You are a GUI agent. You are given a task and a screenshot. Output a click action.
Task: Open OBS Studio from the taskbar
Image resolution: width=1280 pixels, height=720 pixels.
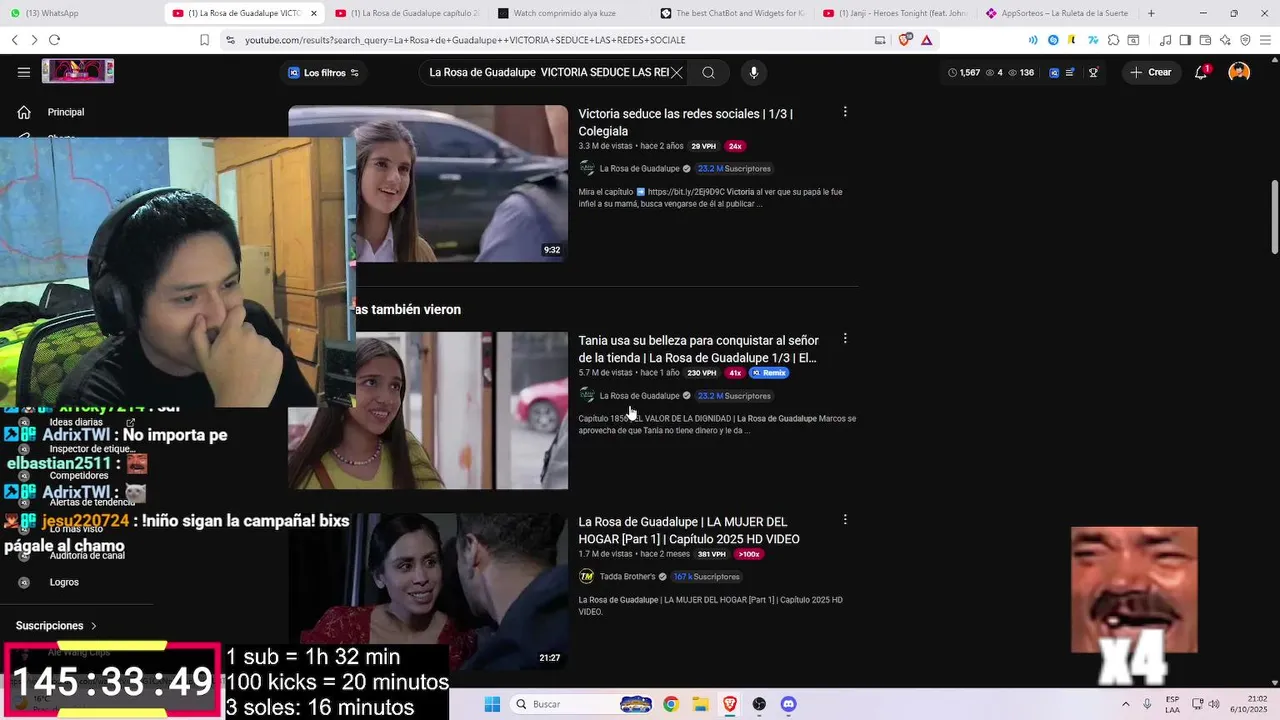759,704
